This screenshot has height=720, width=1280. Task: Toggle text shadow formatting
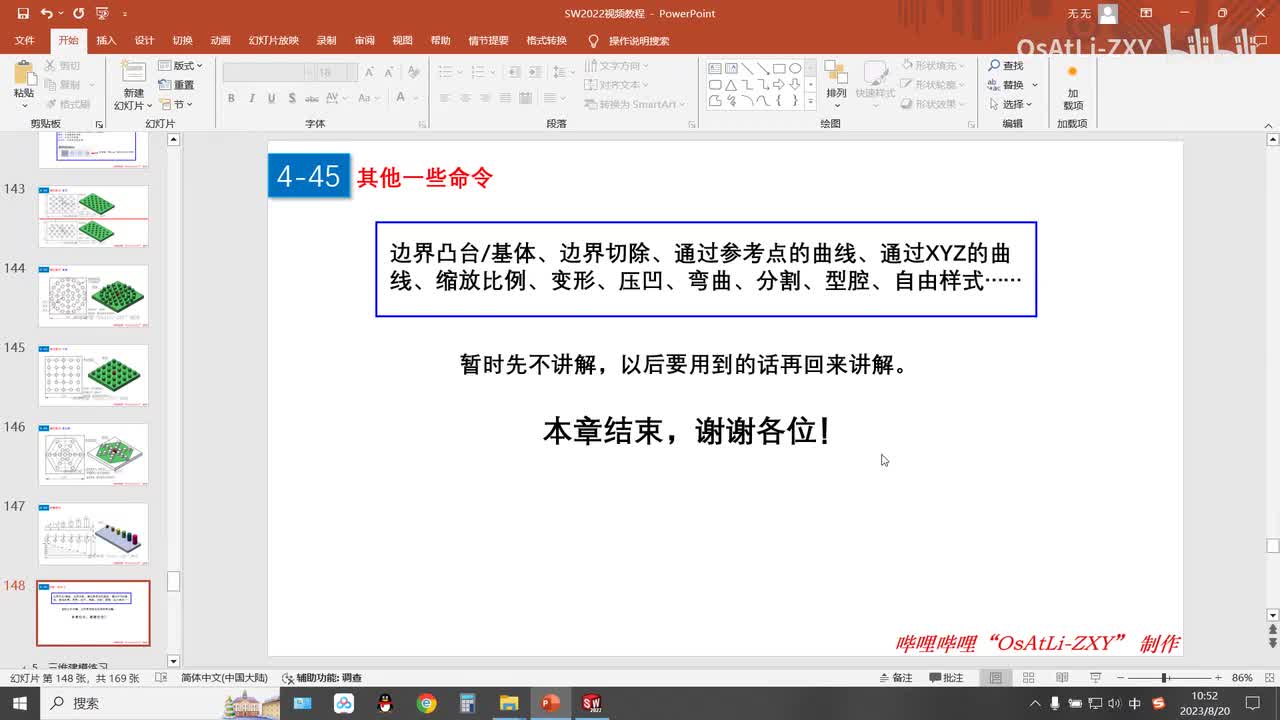point(291,98)
